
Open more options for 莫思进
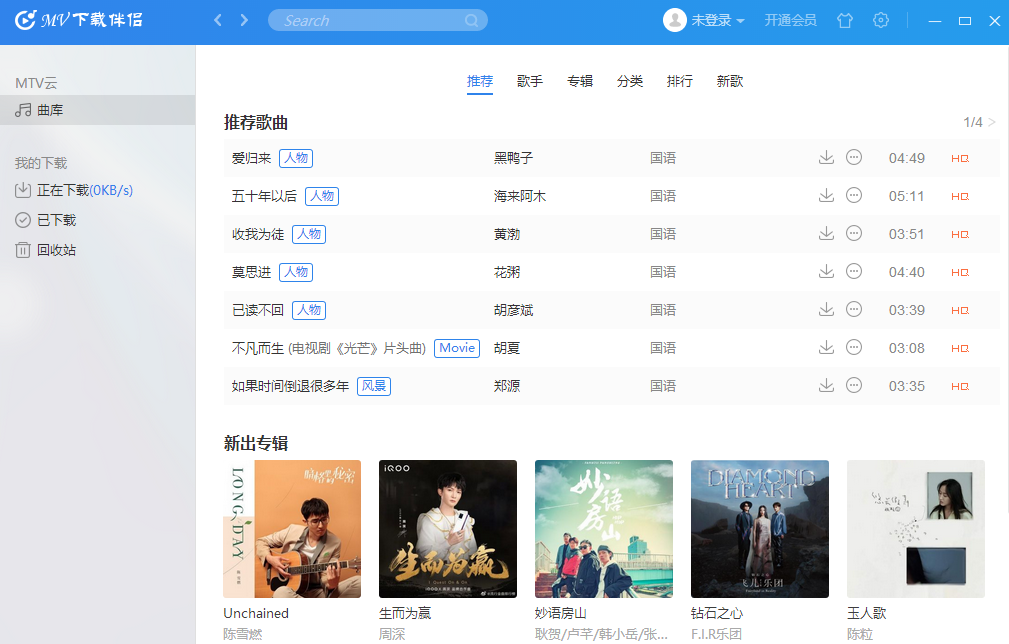coord(854,271)
